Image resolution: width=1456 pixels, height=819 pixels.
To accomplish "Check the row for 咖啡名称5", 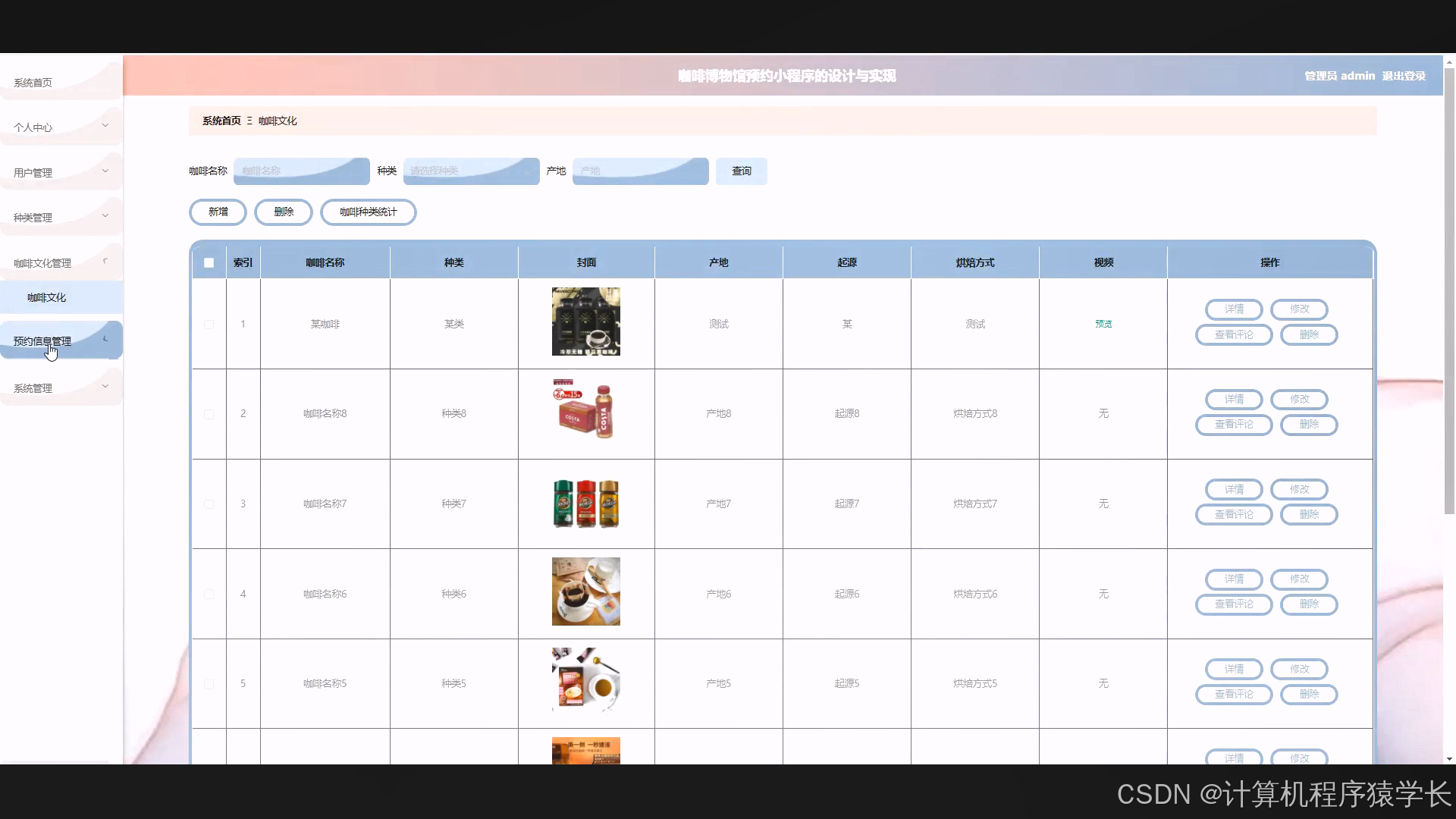I will pyautogui.click(x=209, y=684).
